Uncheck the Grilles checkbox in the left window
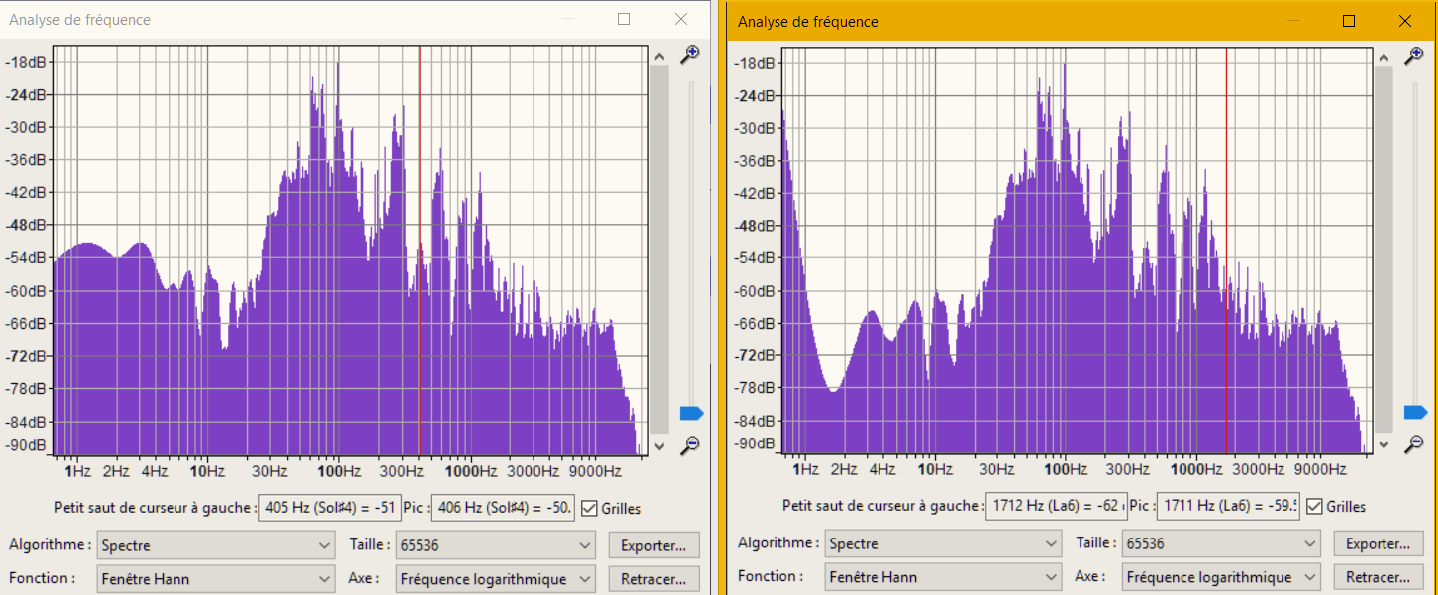This screenshot has height=595, width=1438. 589,509
